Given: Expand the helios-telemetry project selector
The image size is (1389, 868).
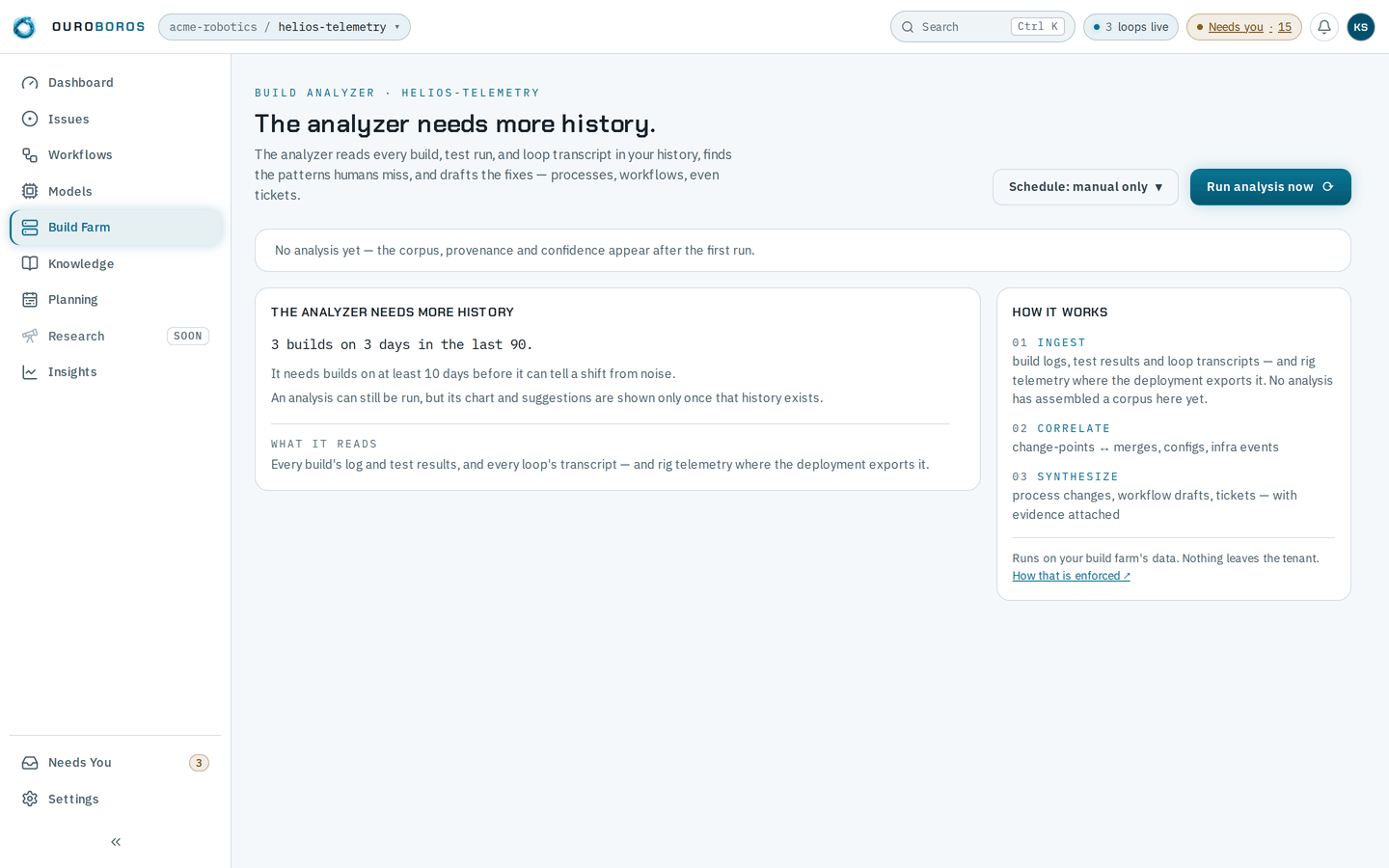Looking at the screenshot, I should (x=285, y=27).
